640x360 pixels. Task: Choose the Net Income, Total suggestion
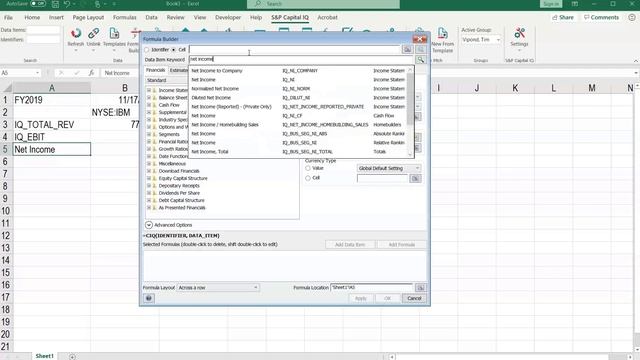(299, 151)
